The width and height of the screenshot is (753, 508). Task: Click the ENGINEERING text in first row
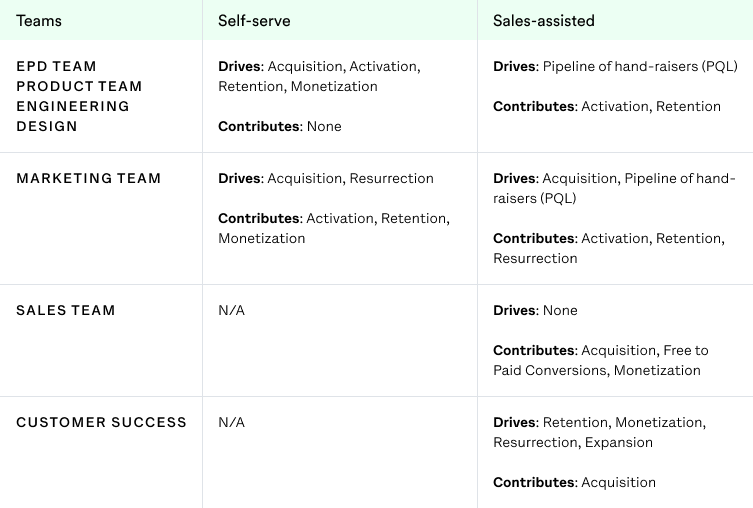73,107
